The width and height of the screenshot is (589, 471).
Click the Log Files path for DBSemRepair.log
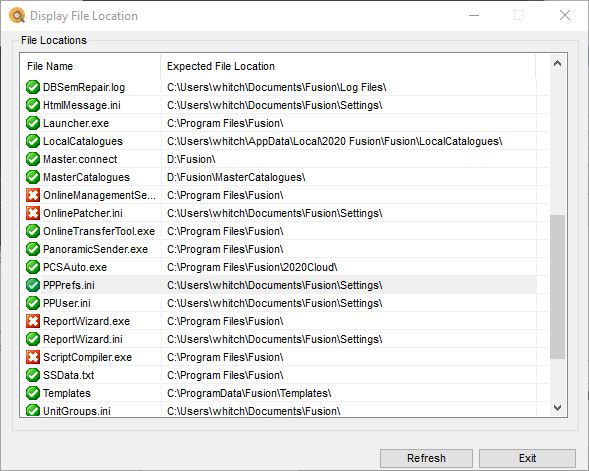pos(276,88)
